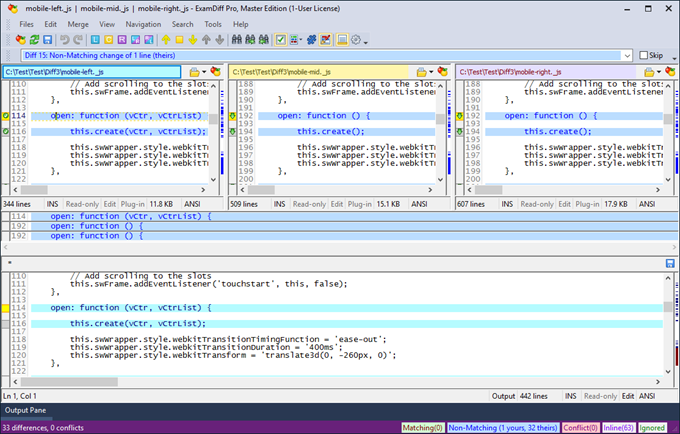Click the Re-compare green arrows icon

pyautogui.click(x=35, y=40)
